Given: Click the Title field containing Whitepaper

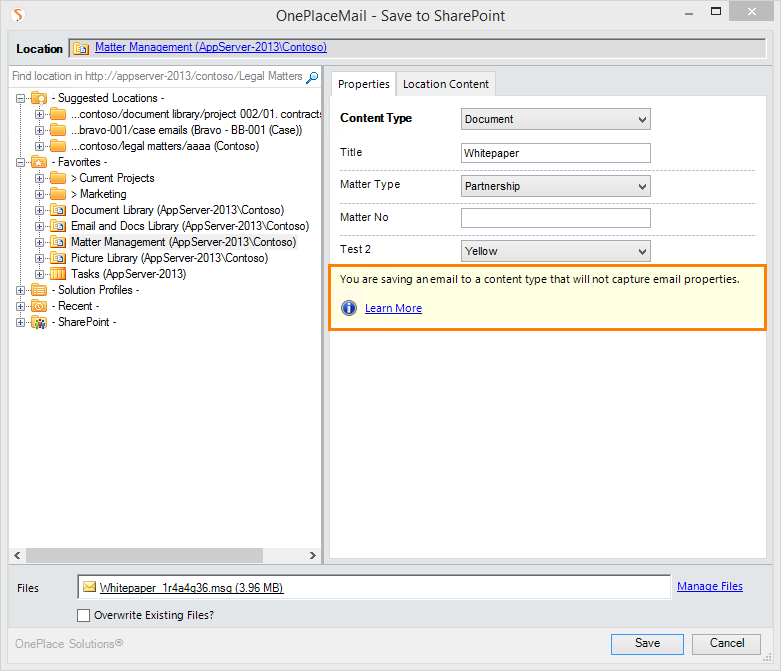Looking at the screenshot, I should pos(555,153).
